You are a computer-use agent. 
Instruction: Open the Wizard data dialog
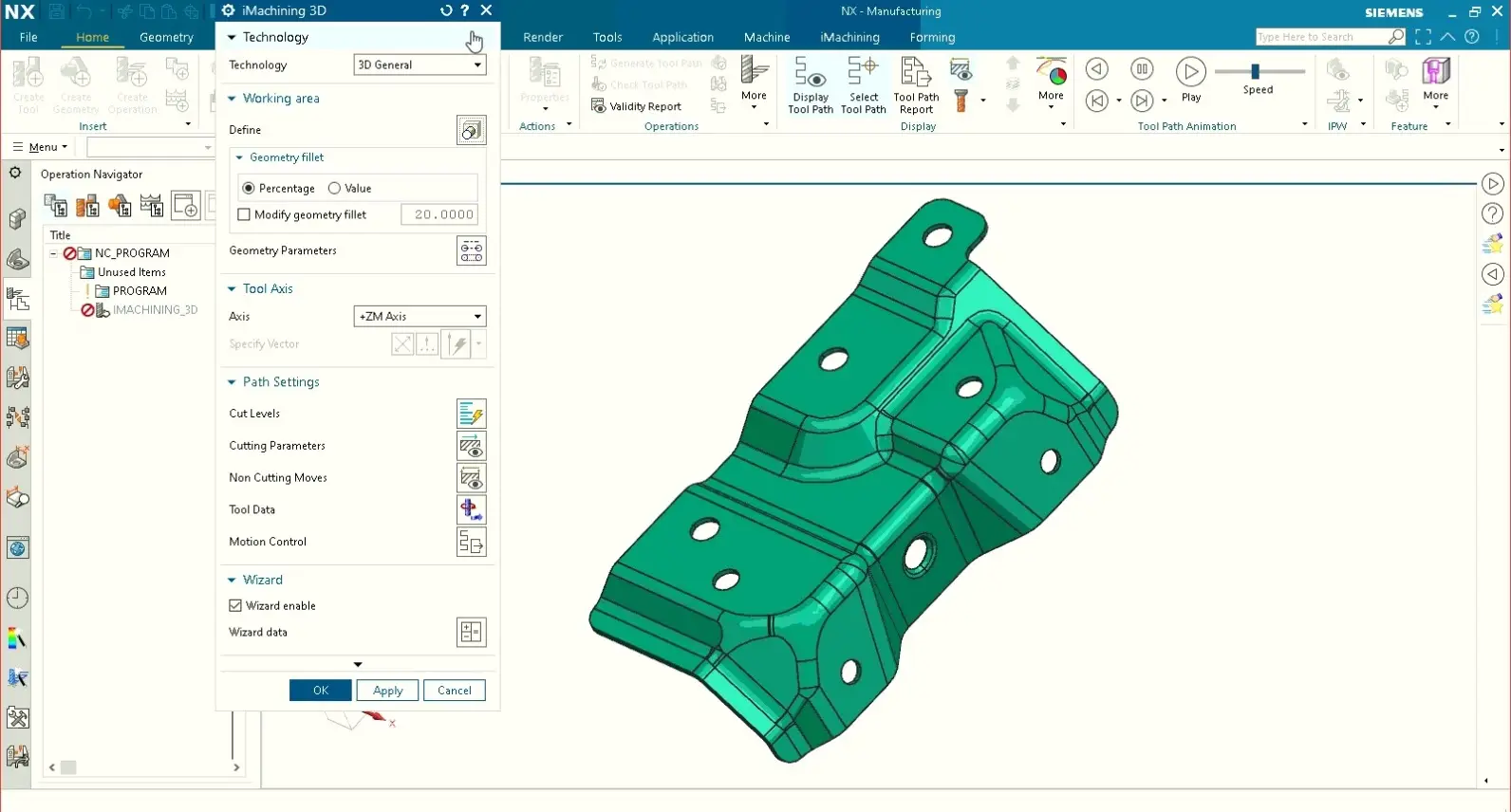point(471,633)
